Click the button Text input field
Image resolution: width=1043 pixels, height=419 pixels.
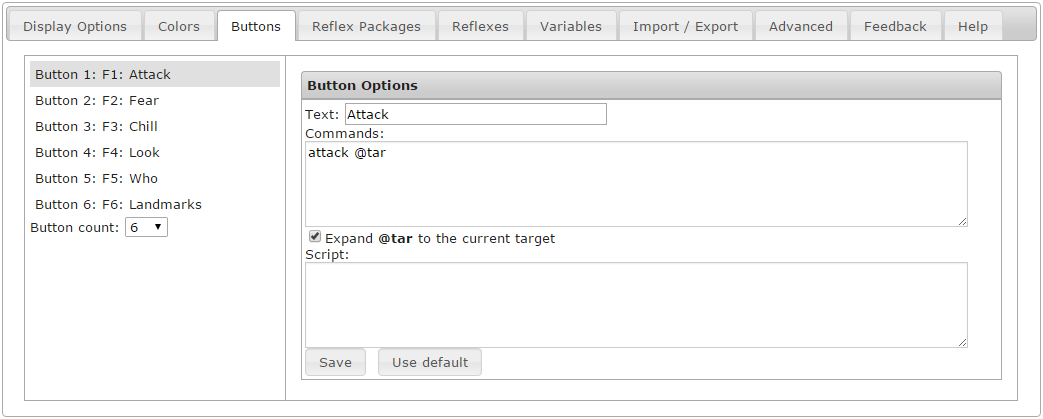coord(475,114)
